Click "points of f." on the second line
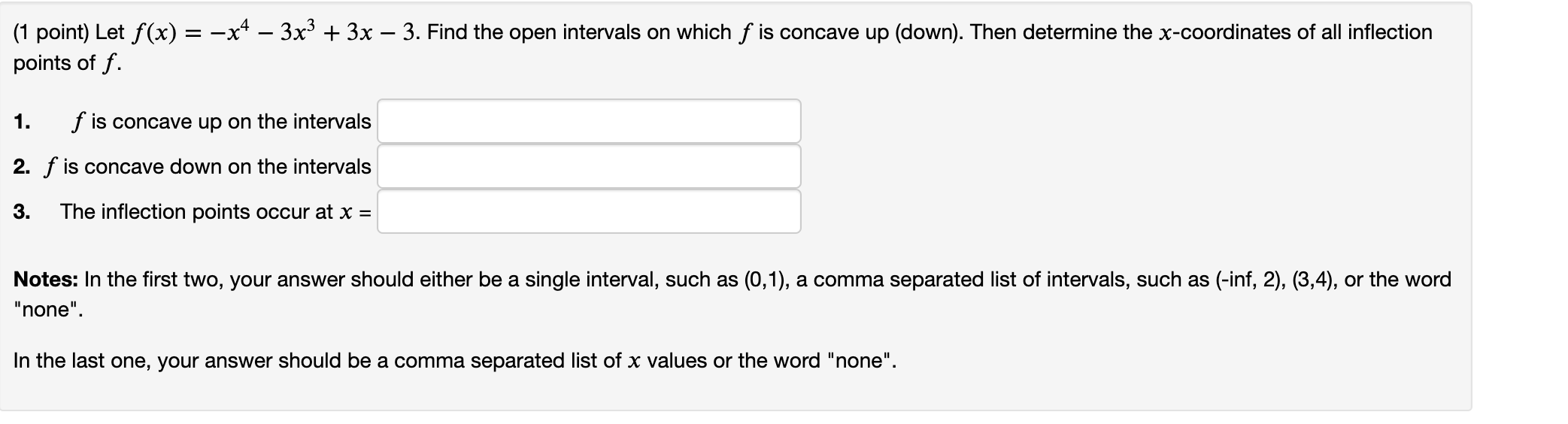The height and width of the screenshot is (424, 1568). point(67,63)
